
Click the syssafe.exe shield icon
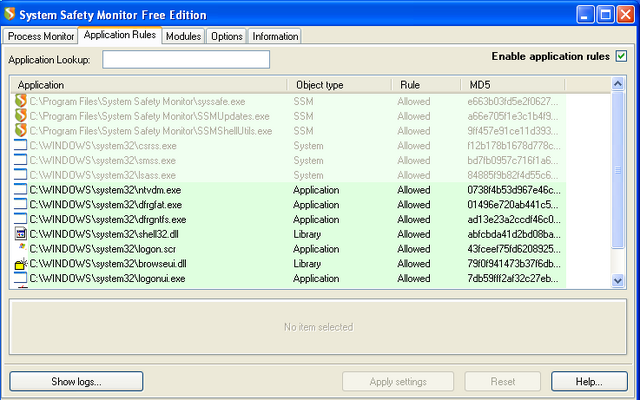(x=20, y=101)
